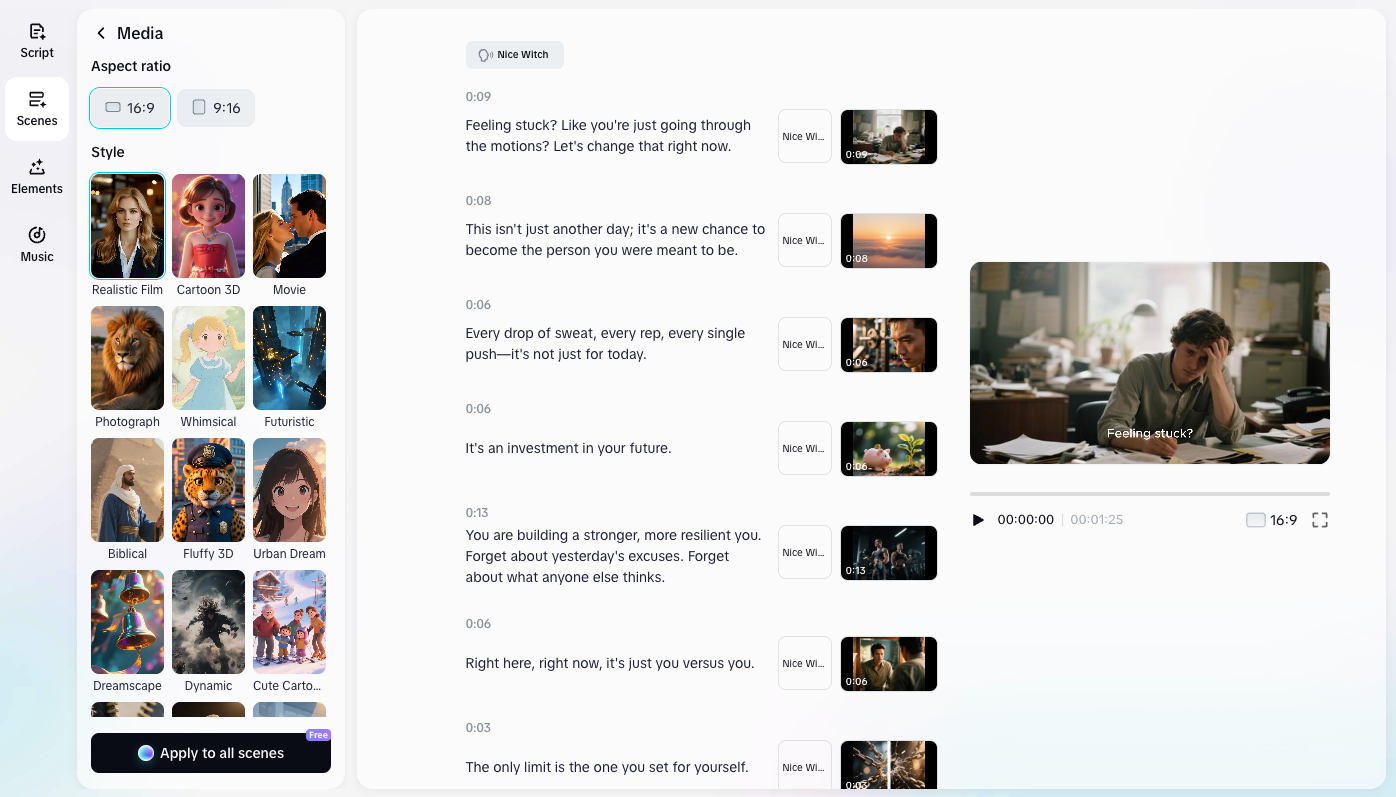
Task: Open the Script tab in the sidebar
Action: pyautogui.click(x=37, y=41)
